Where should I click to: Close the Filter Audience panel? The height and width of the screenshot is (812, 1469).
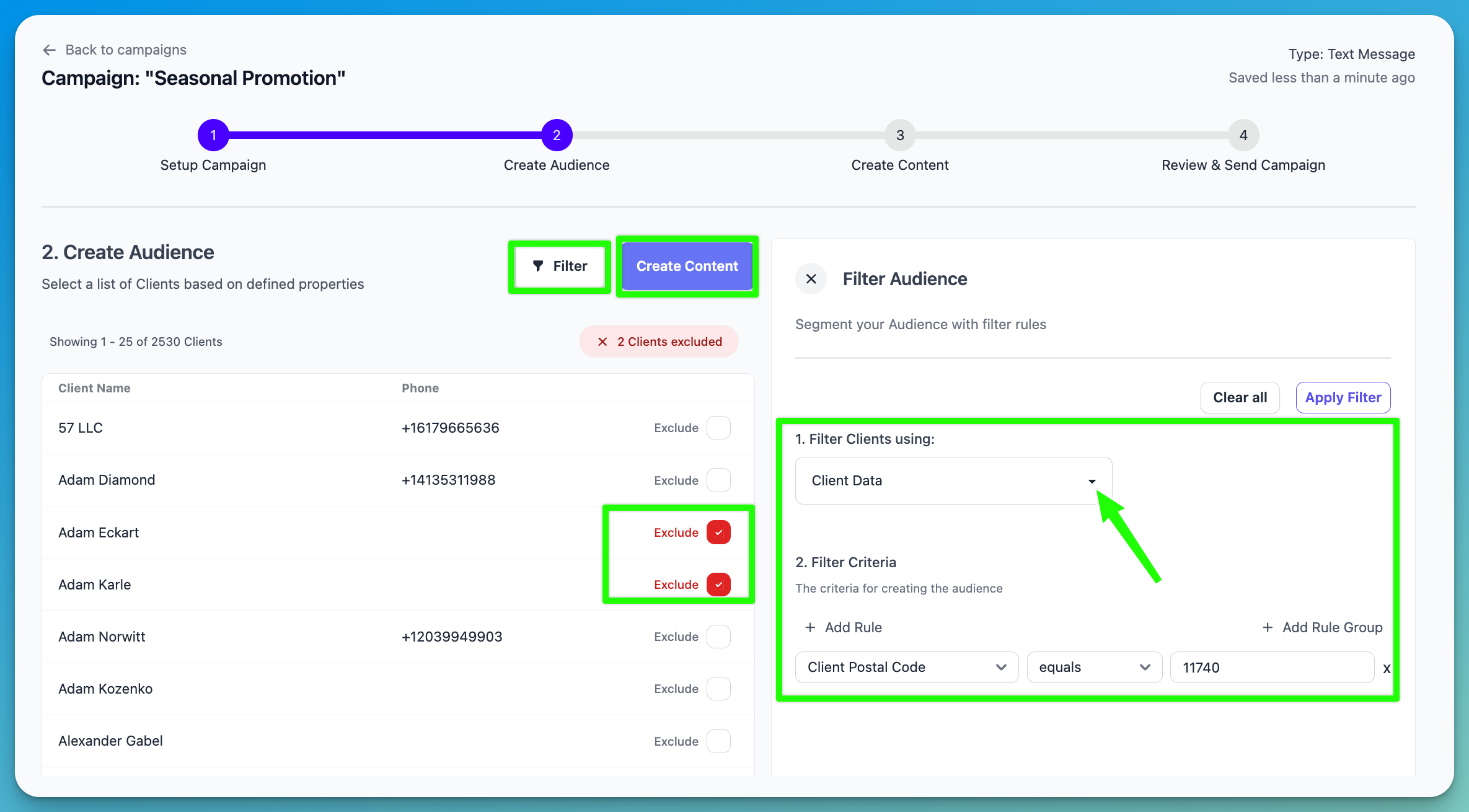click(x=811, y=278)
